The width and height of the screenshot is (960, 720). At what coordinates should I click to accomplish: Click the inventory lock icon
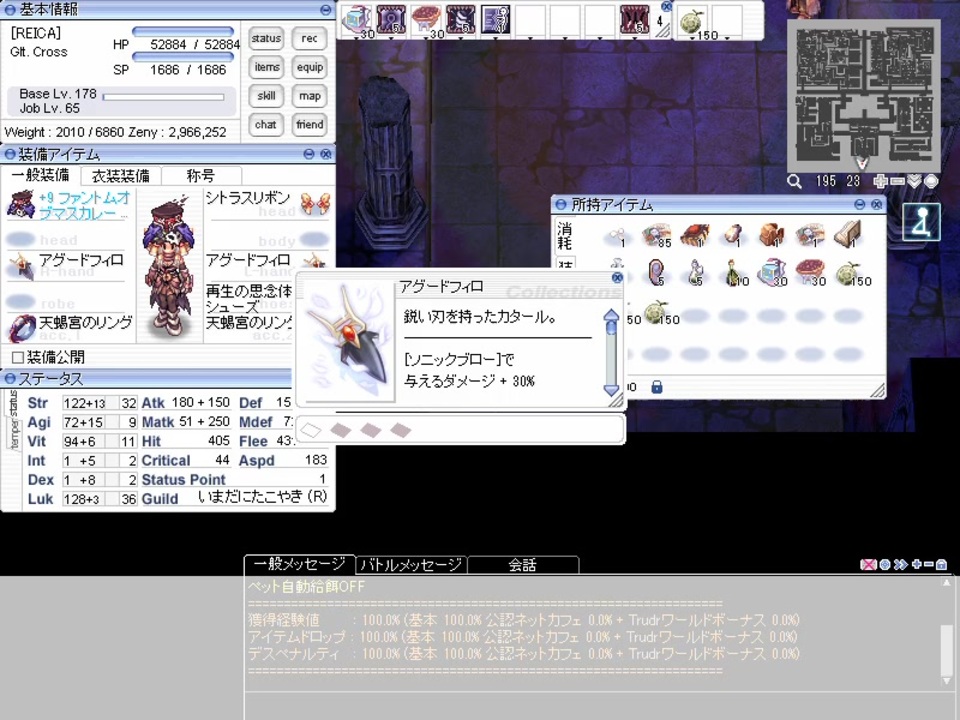click(x=656, y=387)
